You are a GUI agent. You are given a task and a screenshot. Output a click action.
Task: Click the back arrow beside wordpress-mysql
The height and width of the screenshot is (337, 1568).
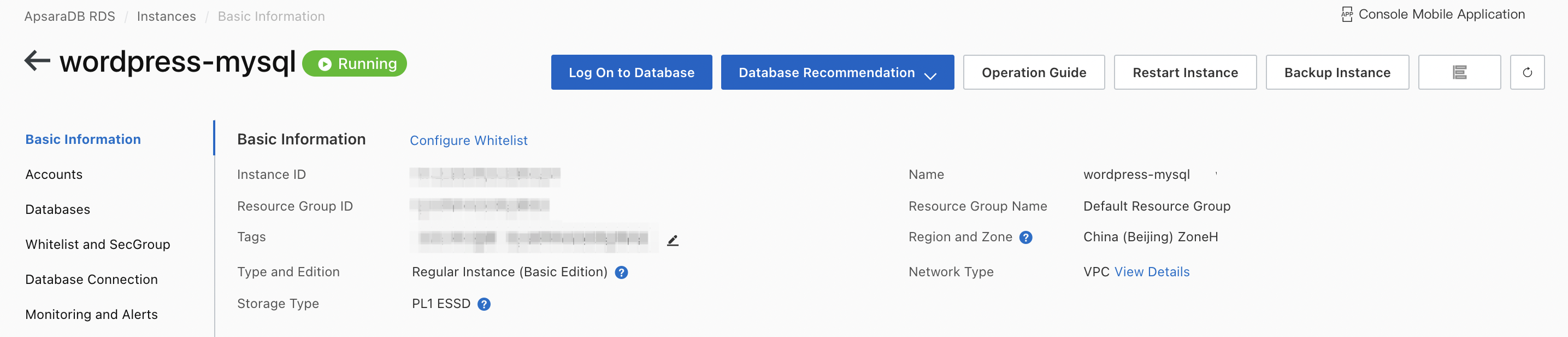click(37, 61)
